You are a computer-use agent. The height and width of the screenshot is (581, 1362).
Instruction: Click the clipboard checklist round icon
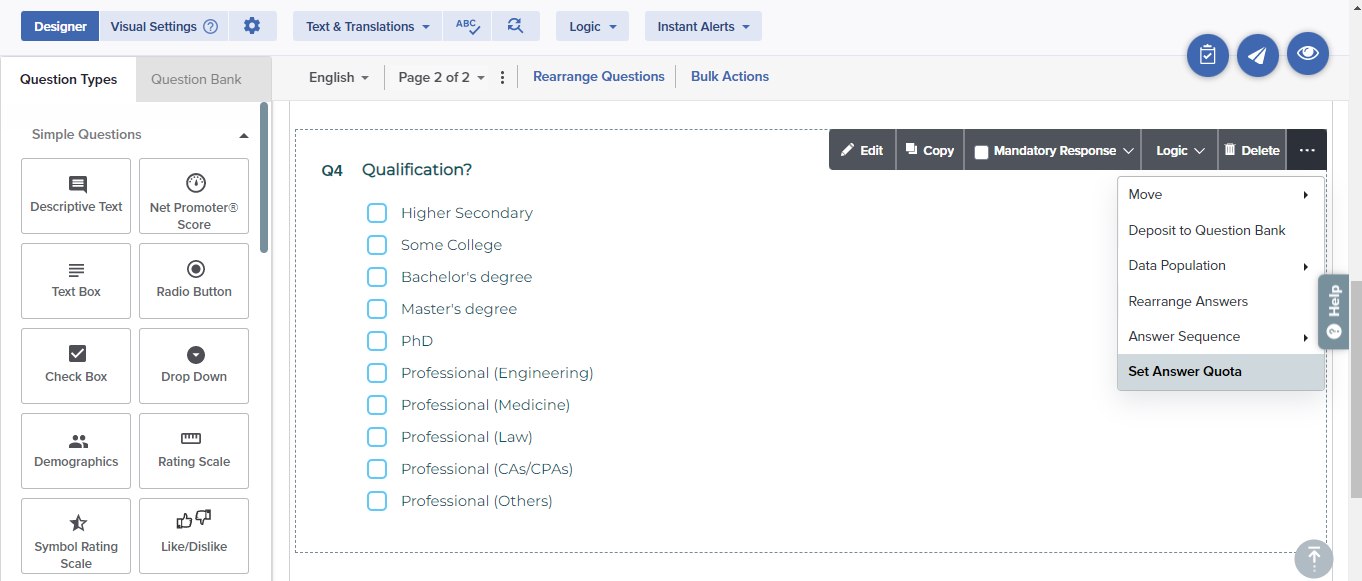pos(1207,56)
